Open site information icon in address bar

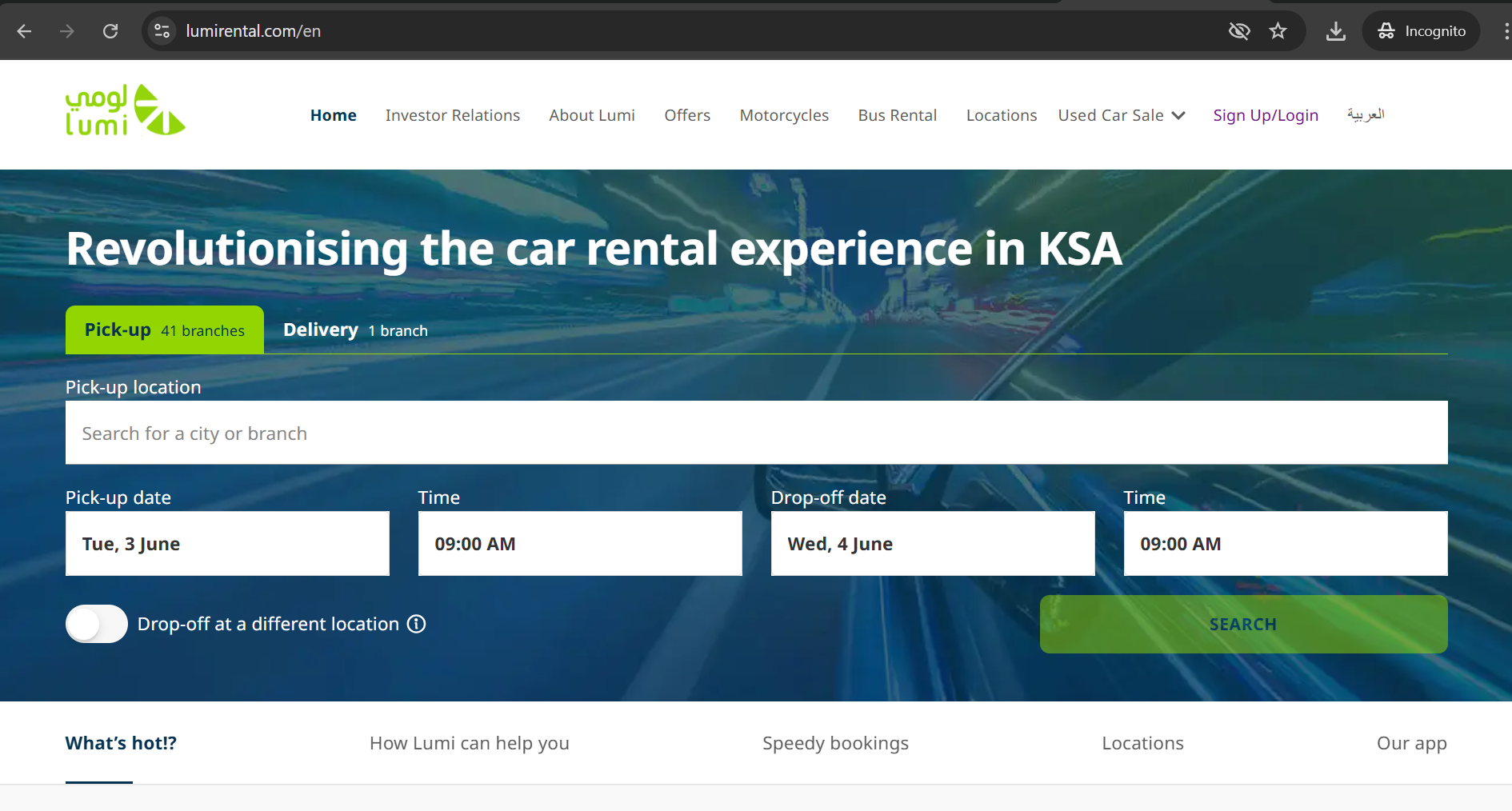click(x=162, y=31)
